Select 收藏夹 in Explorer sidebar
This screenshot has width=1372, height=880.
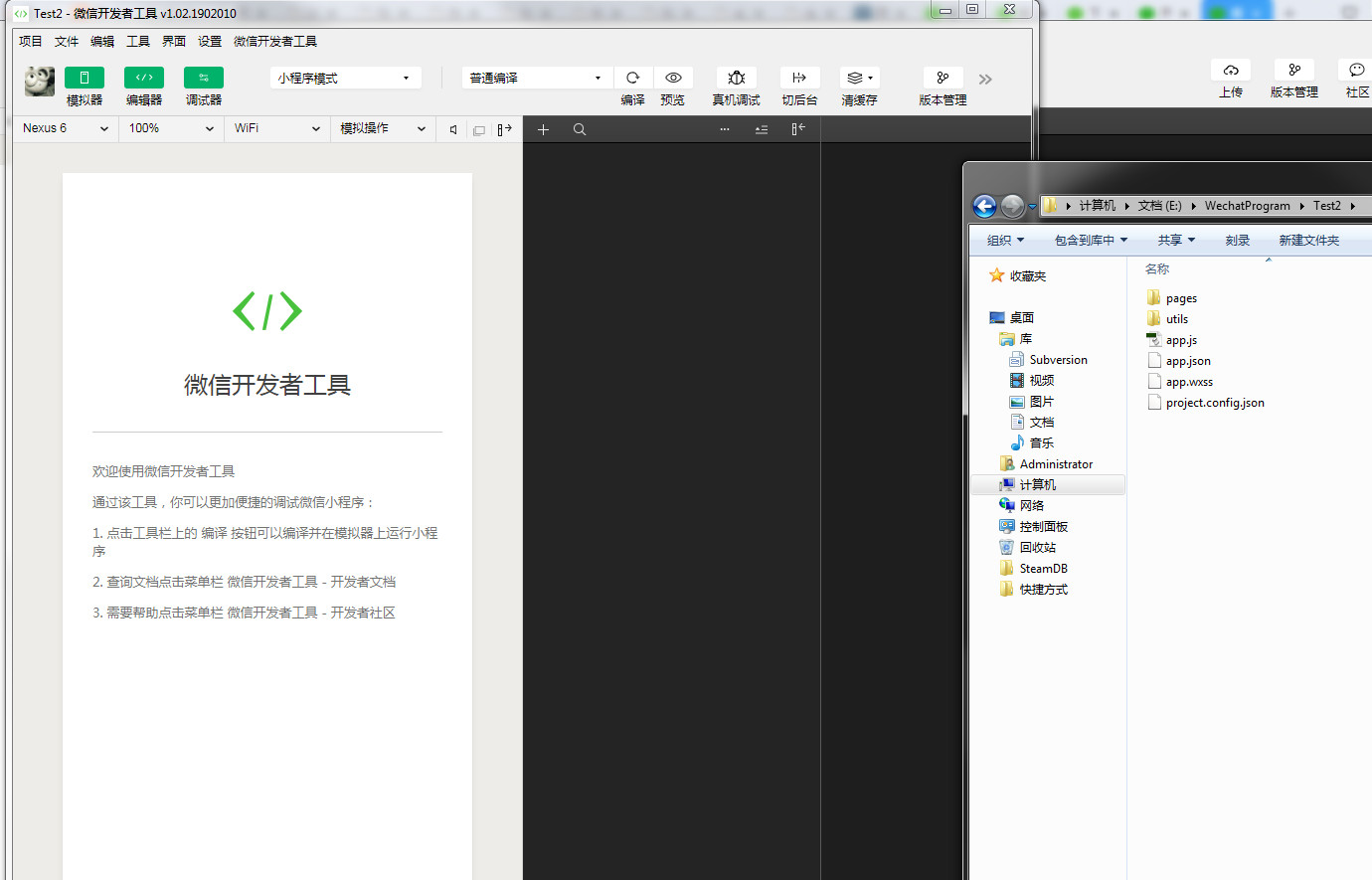tap(1018, 276)
